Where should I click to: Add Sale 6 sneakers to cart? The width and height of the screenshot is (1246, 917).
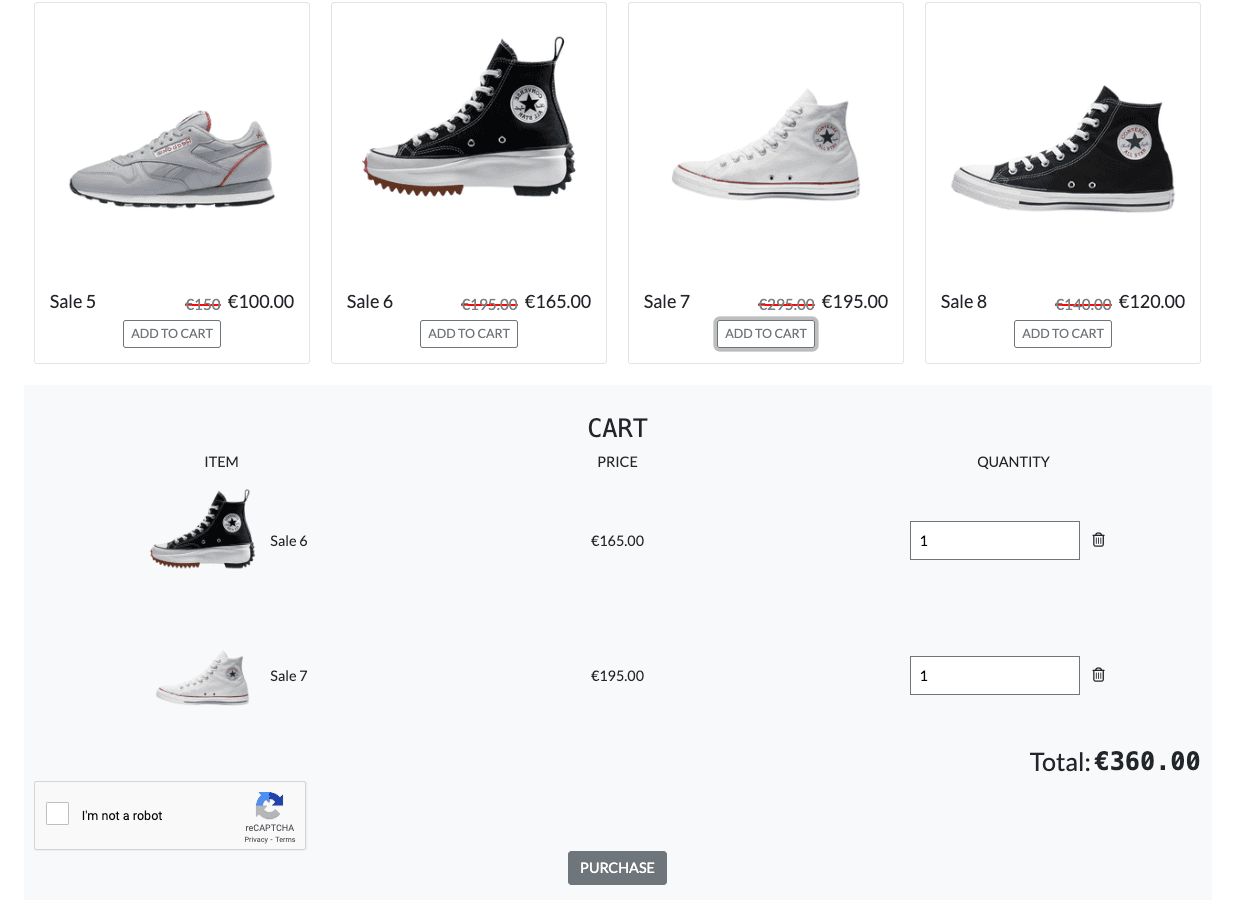[x=468, y=333]
